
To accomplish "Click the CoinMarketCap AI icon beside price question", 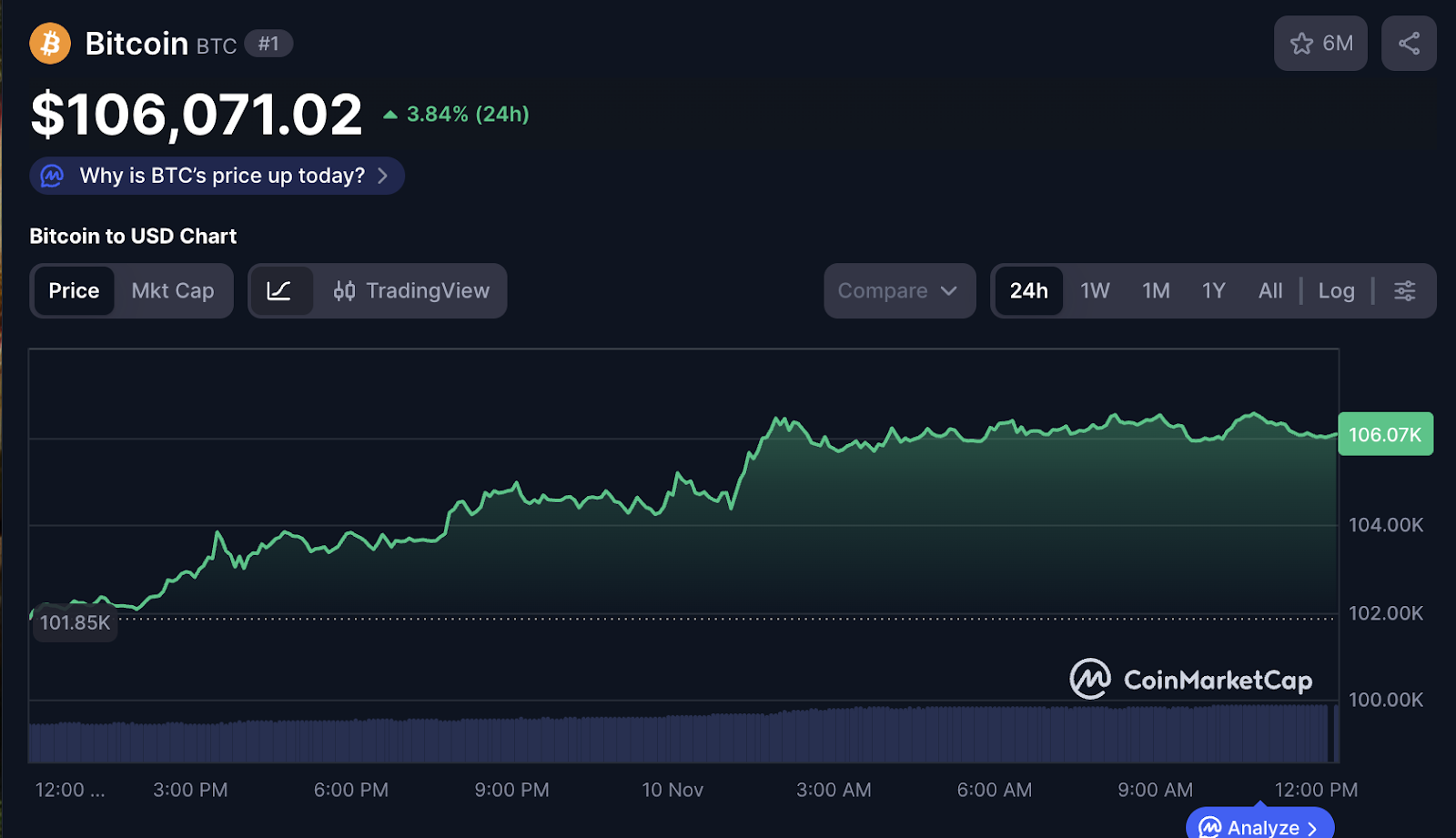I will click(x=53, y=176).
